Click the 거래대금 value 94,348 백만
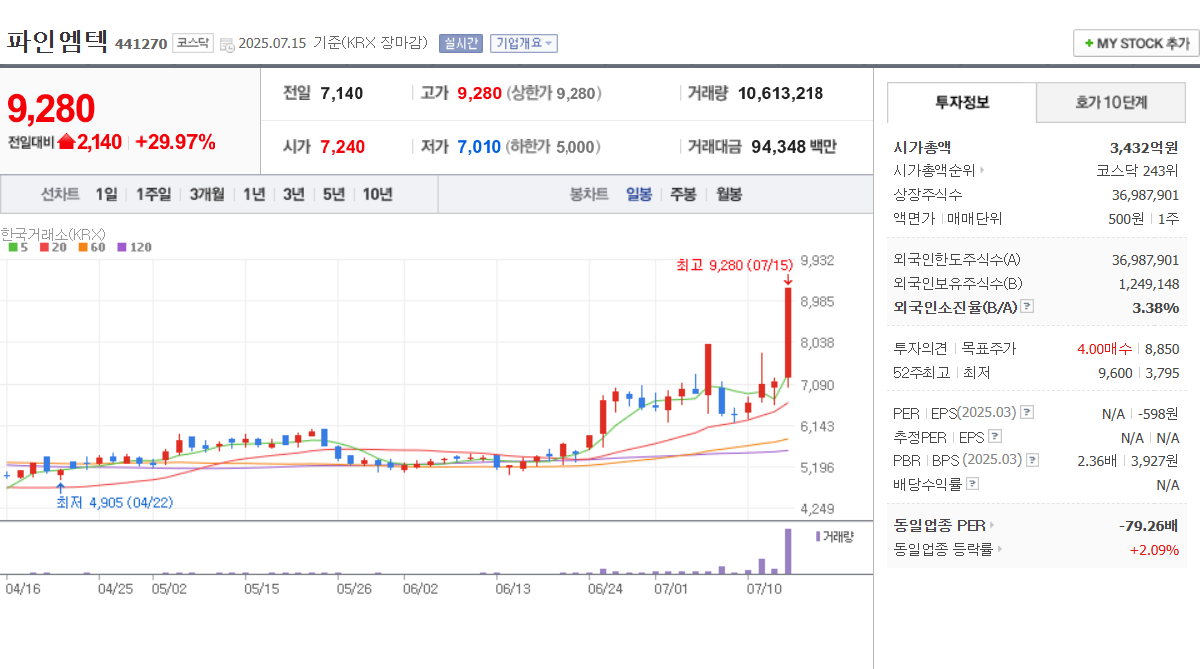This screenshot has height=669, width=1201. click(794, 146)
